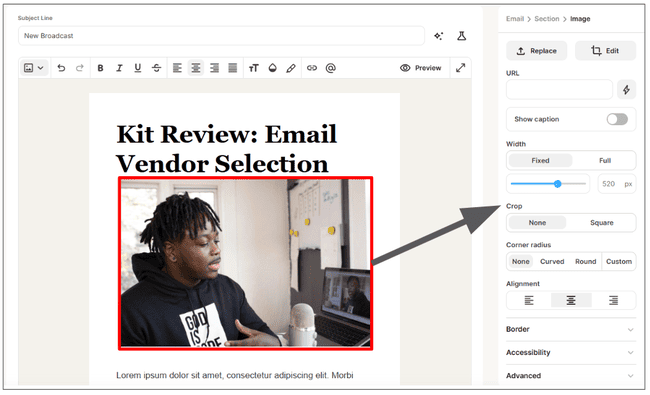The image size is (650, 395).
Task: Align image left in sidebar
Action: (529, 300)
